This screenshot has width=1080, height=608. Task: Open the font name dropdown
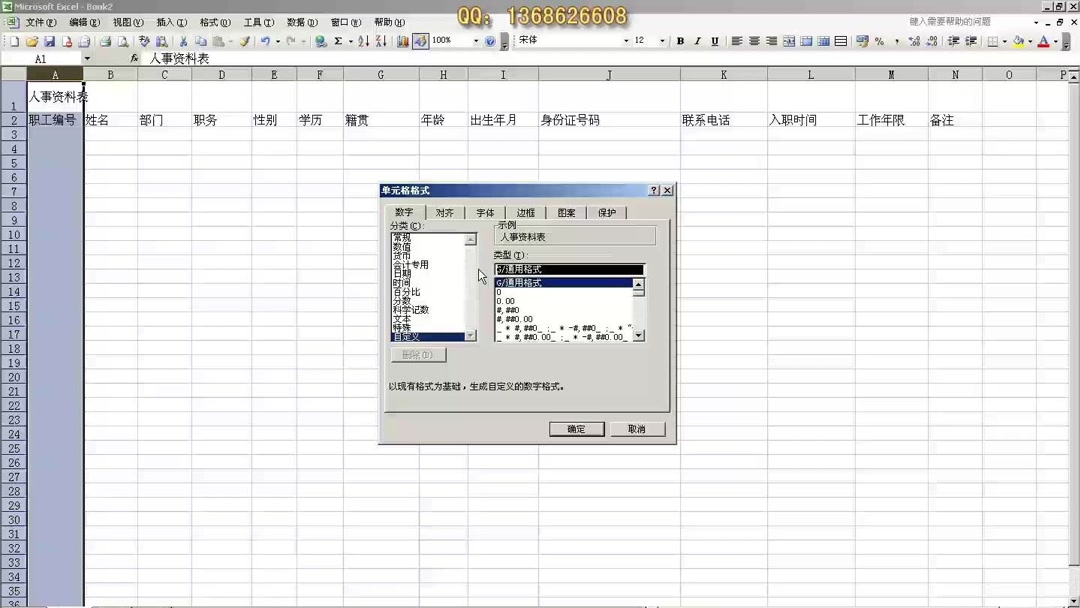(627, 42)
